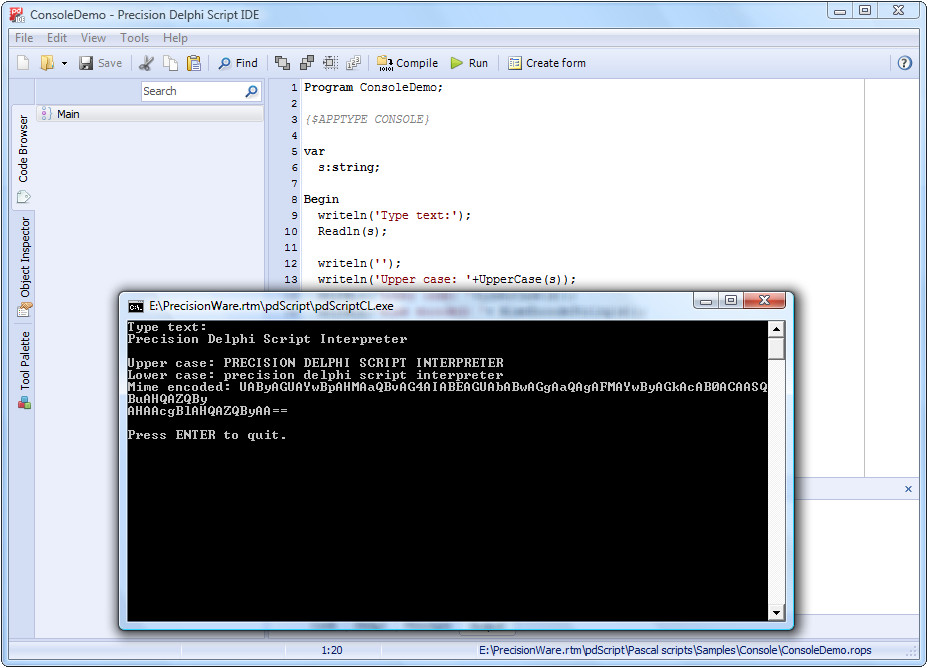Click console scrollbar up arrow

click(776, 329)
